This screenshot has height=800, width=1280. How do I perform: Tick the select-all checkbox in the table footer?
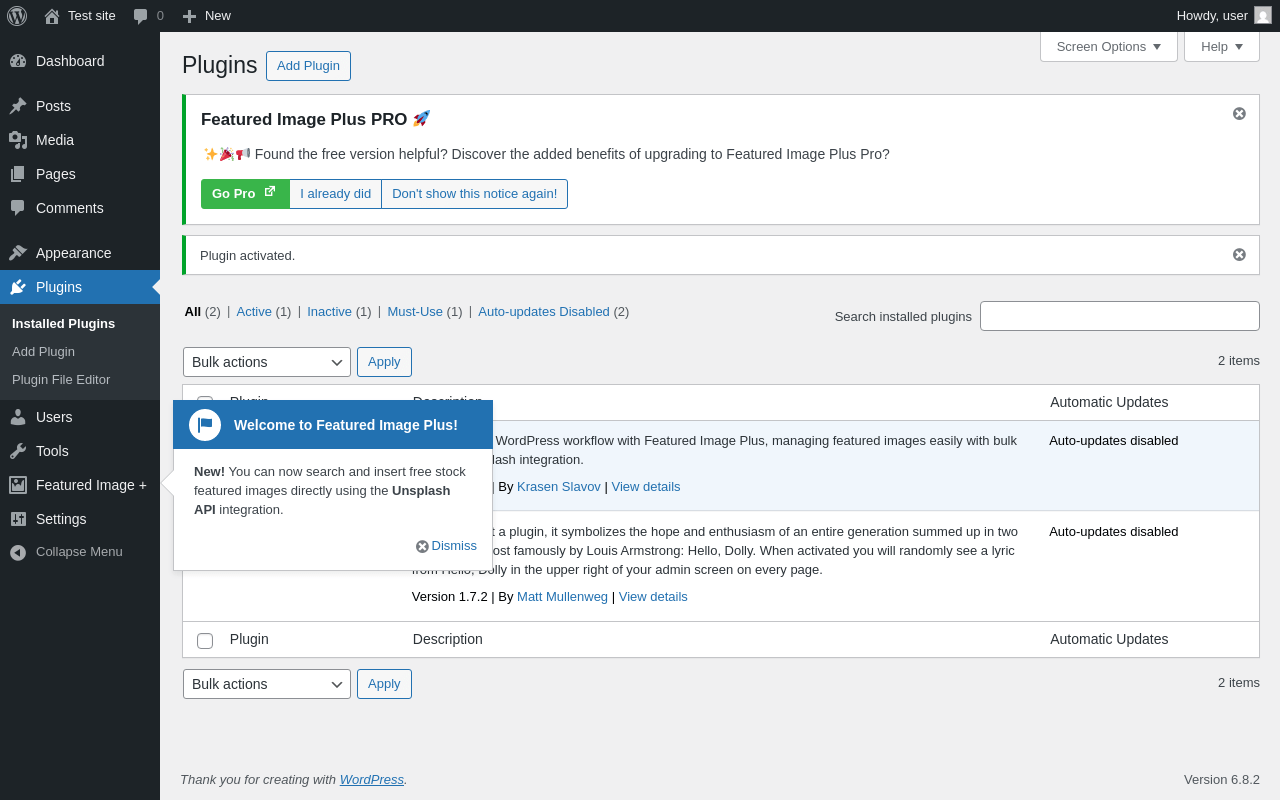(x=205, y=641)
